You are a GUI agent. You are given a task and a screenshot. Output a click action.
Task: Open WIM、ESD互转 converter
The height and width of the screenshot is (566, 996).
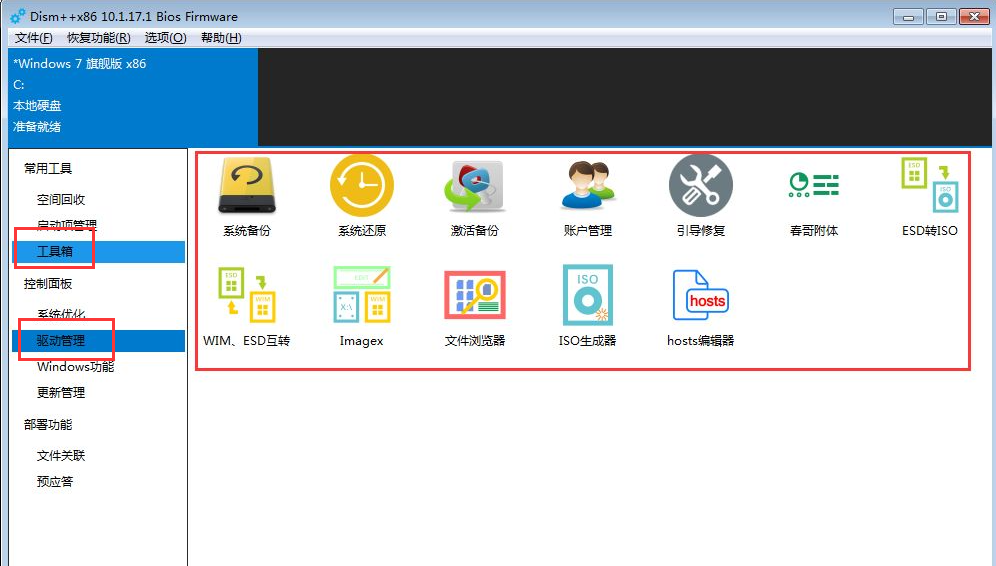(246, 307)
